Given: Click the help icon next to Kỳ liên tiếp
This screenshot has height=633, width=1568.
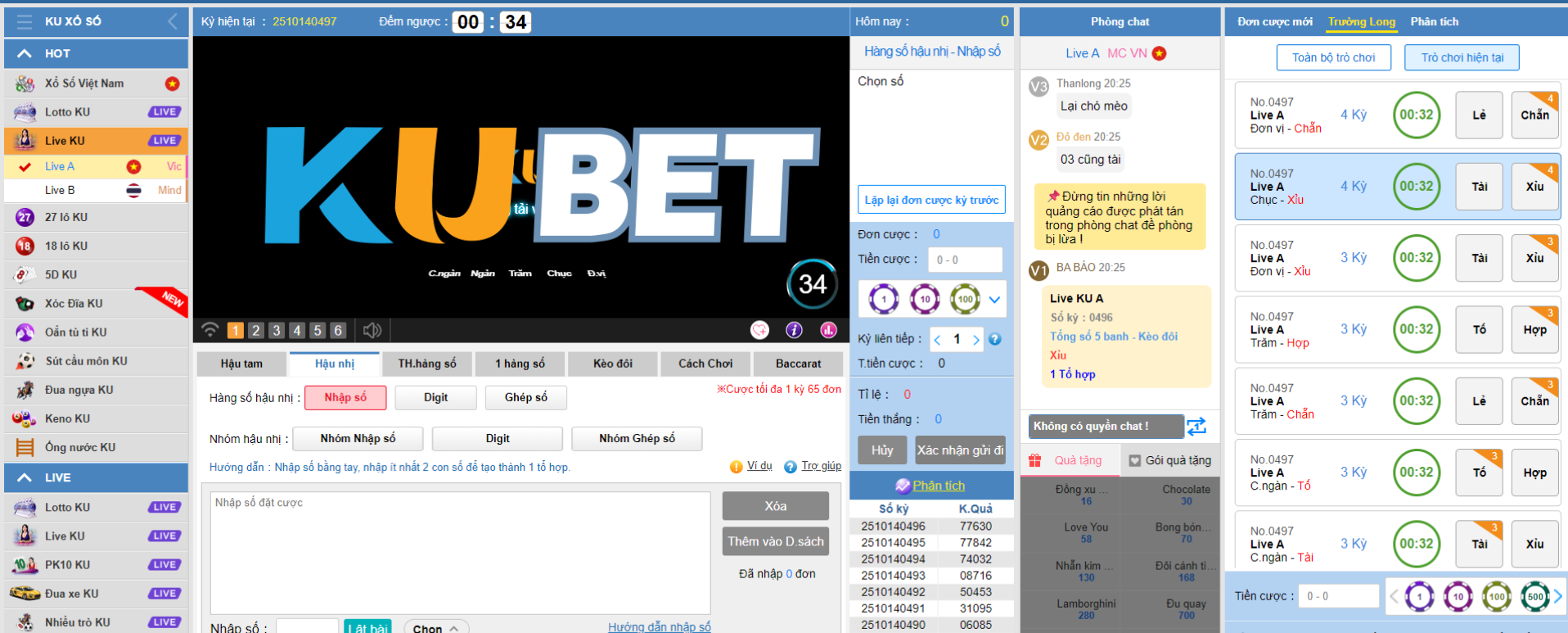Looking at the screenshot, I should coord(995,339).
